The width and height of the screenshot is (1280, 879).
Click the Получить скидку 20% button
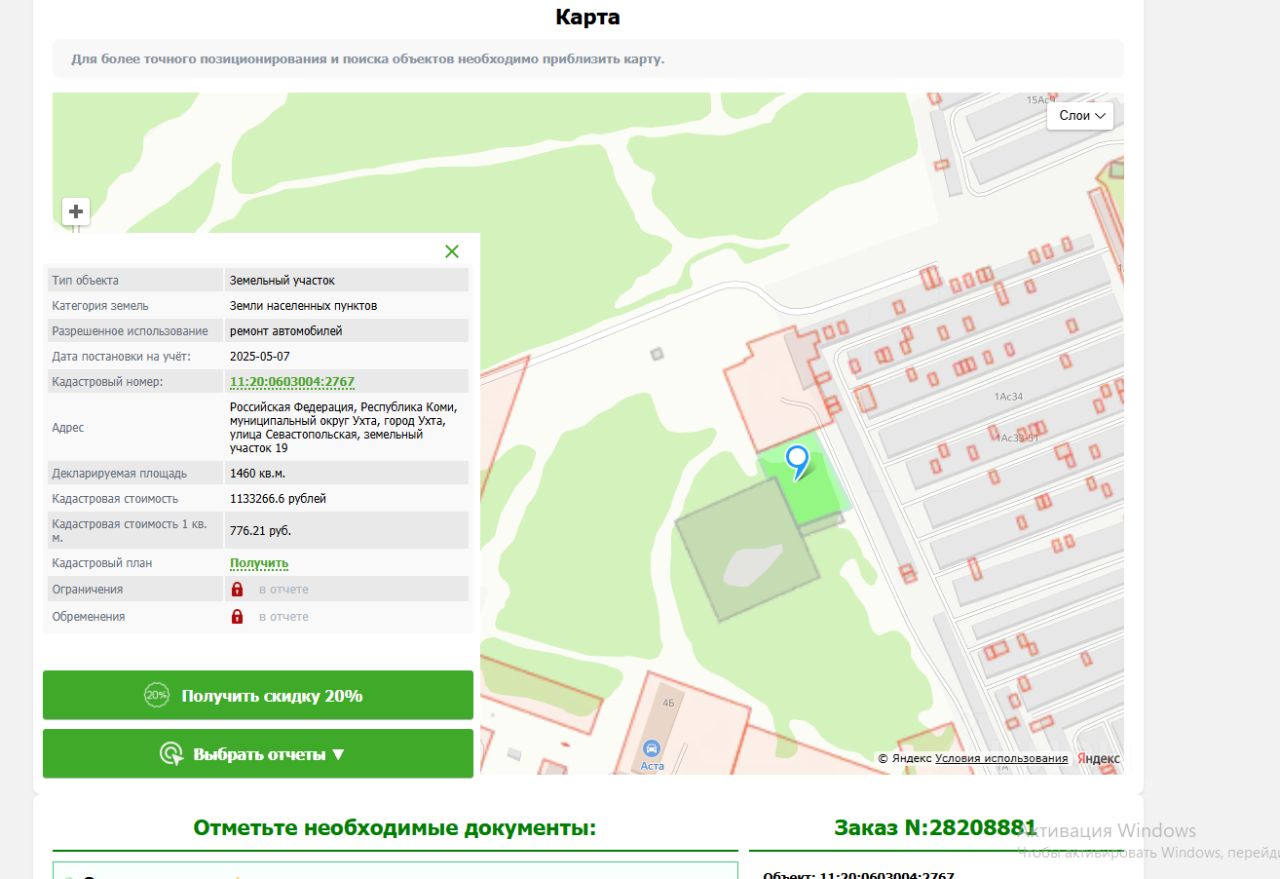point(258,695)
